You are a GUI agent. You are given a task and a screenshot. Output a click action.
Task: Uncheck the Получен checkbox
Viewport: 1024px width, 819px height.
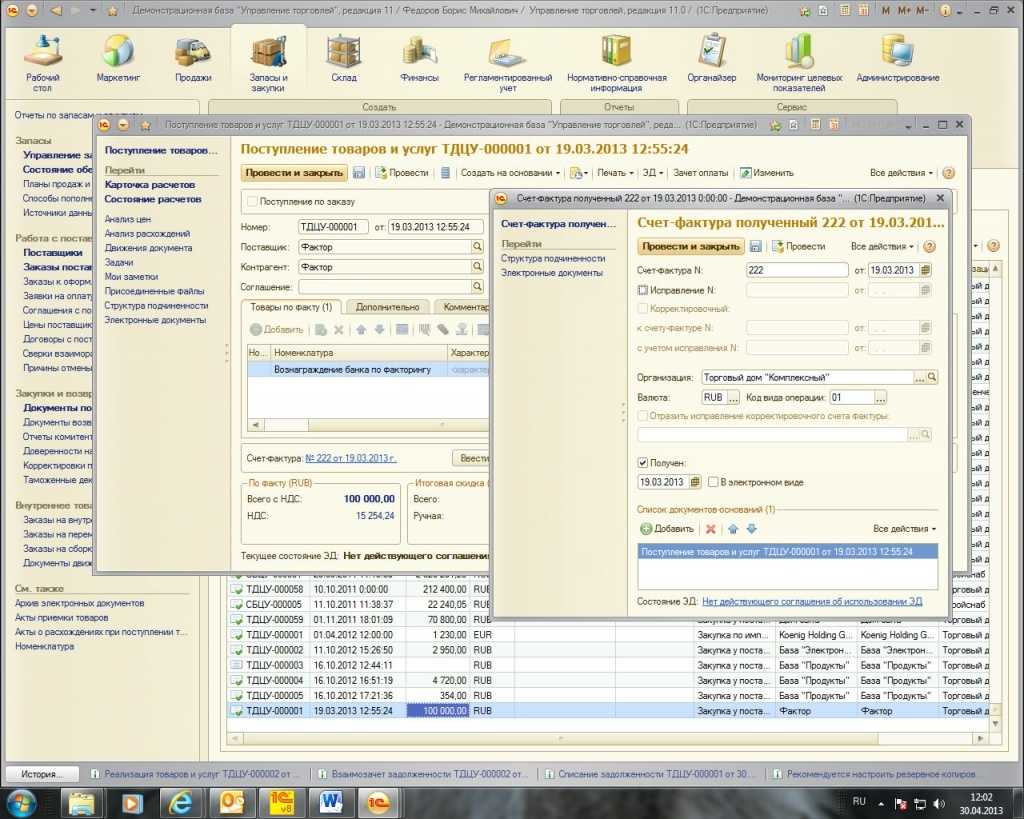643,463
